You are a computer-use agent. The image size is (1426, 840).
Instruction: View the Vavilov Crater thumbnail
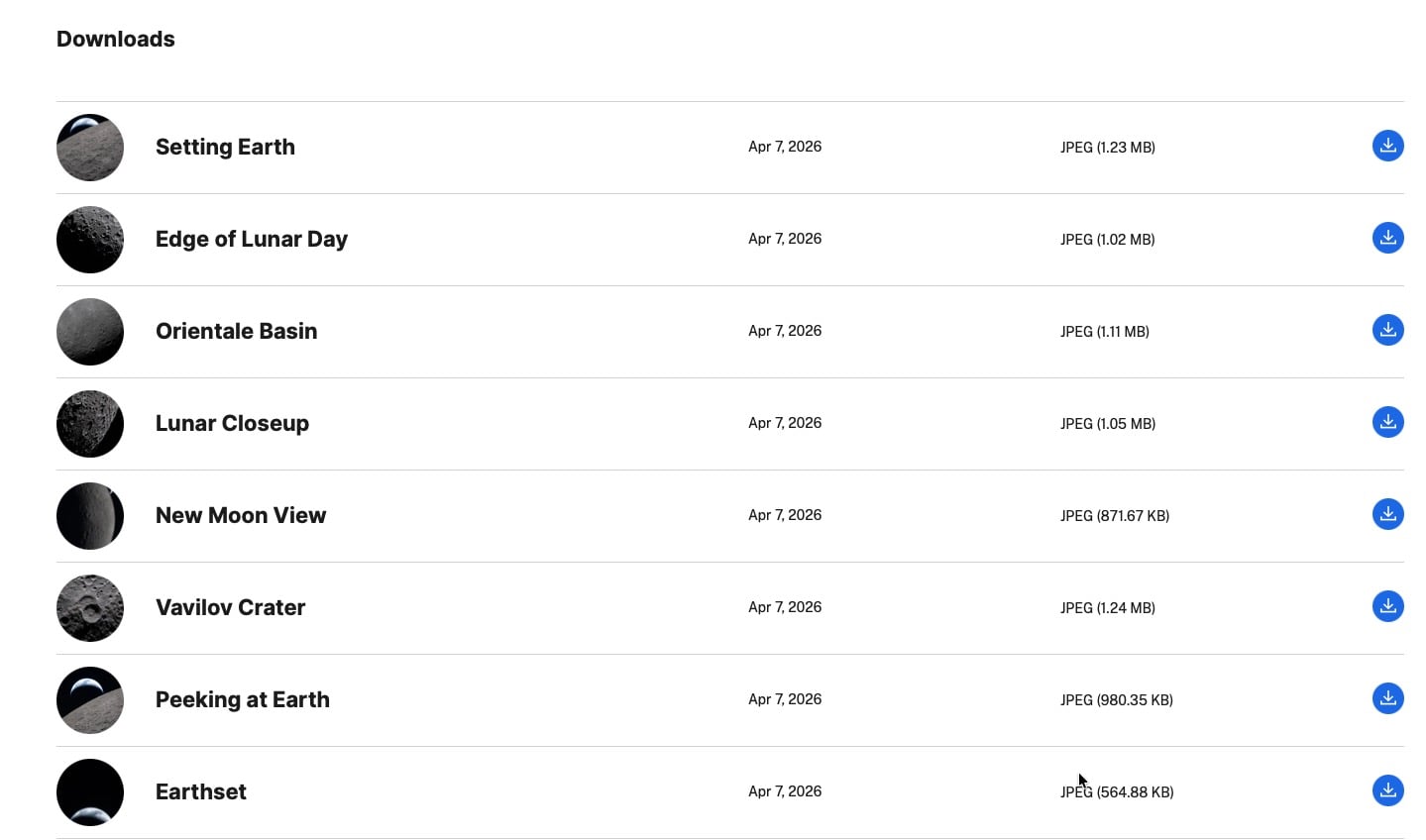click(90, 608)
